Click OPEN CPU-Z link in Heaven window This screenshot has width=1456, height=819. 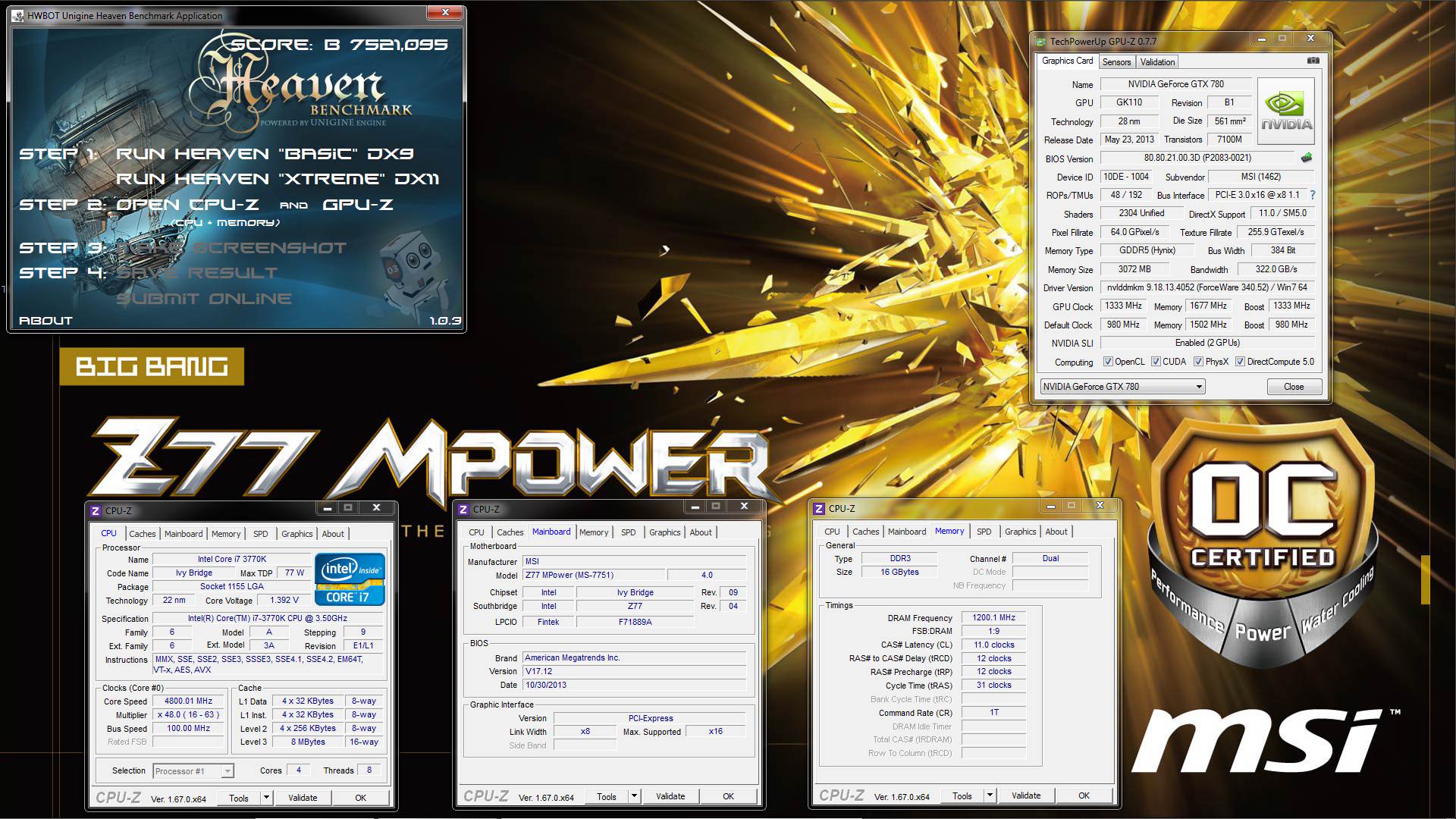click(187, 205)
